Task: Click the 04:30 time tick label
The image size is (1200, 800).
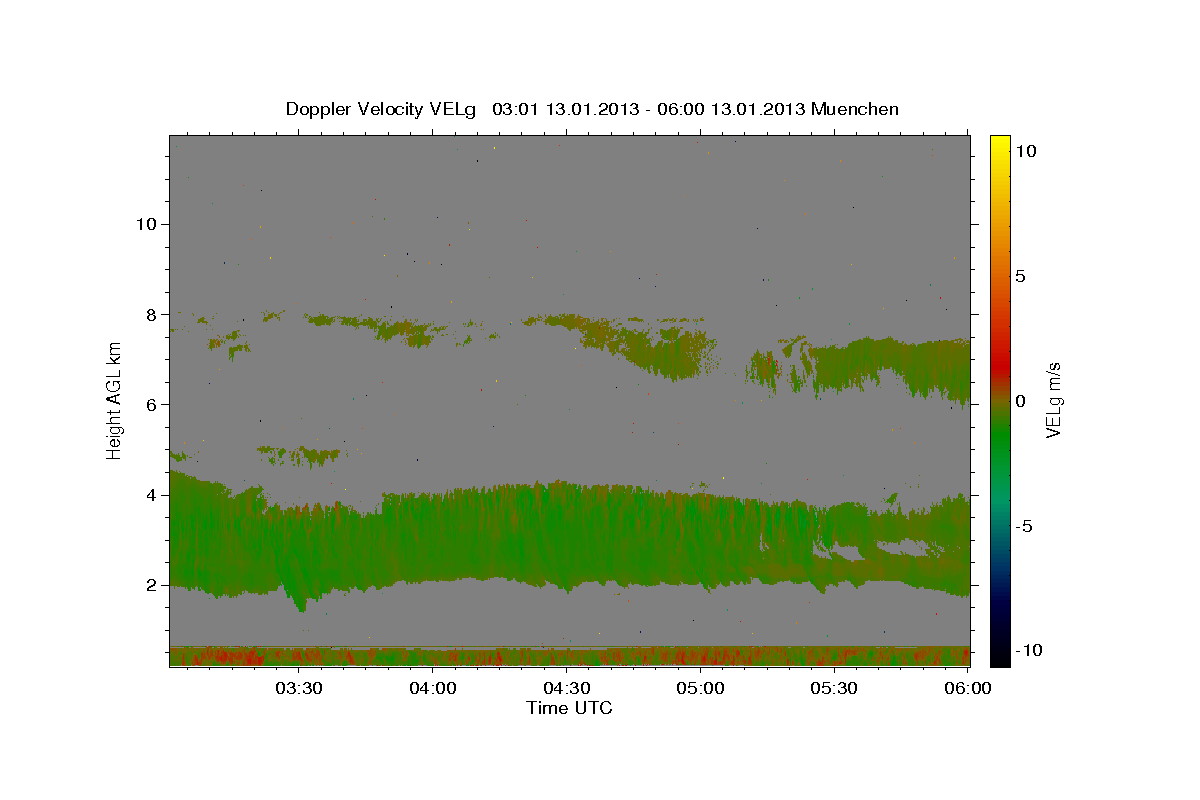Action: click(x=566, y=689)
